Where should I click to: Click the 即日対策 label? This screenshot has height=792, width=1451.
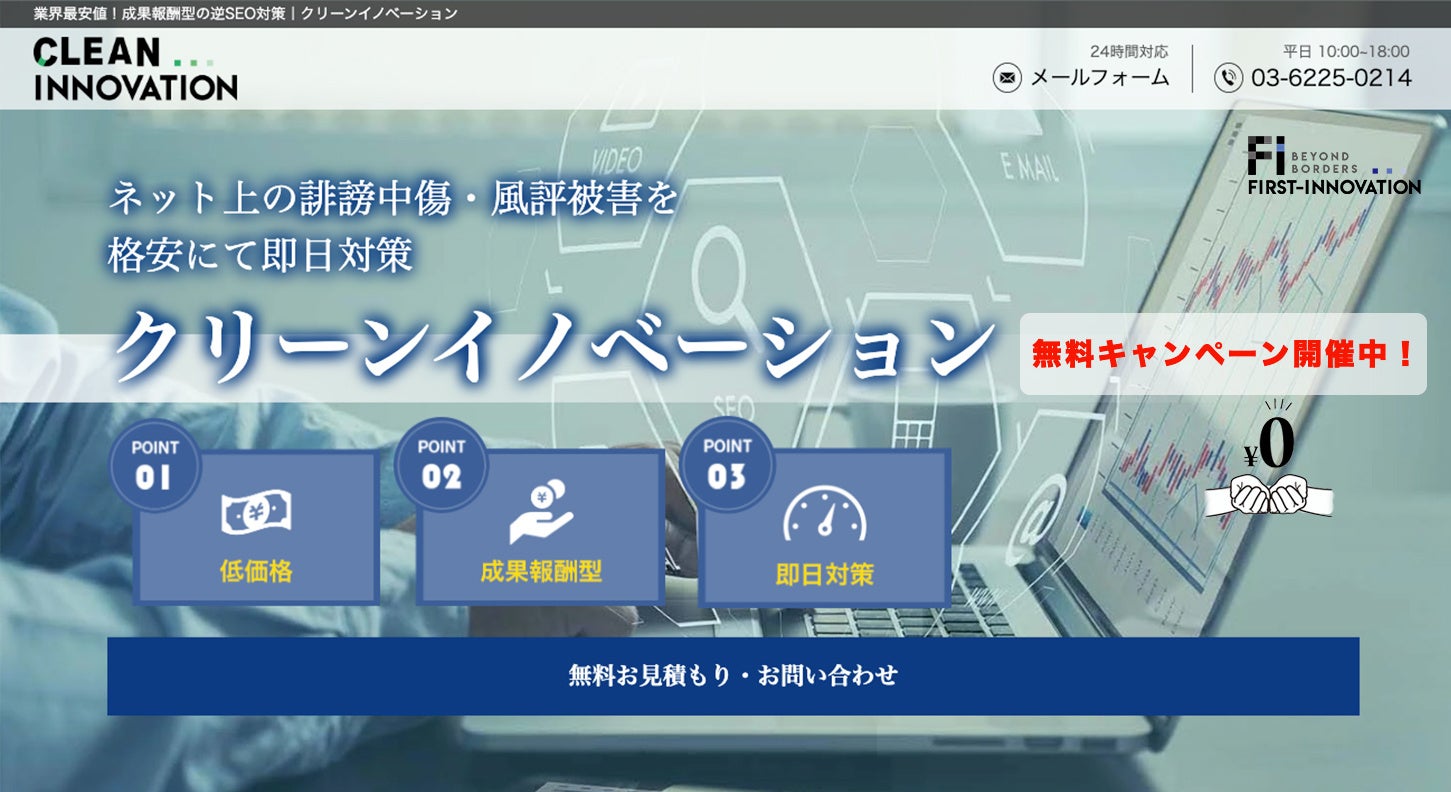pyautogui.click(x=825, y=573)
